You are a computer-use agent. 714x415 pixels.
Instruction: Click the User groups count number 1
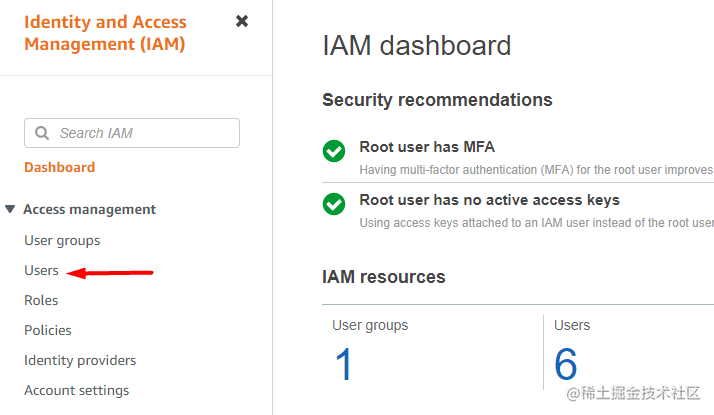tap(344, 365)
